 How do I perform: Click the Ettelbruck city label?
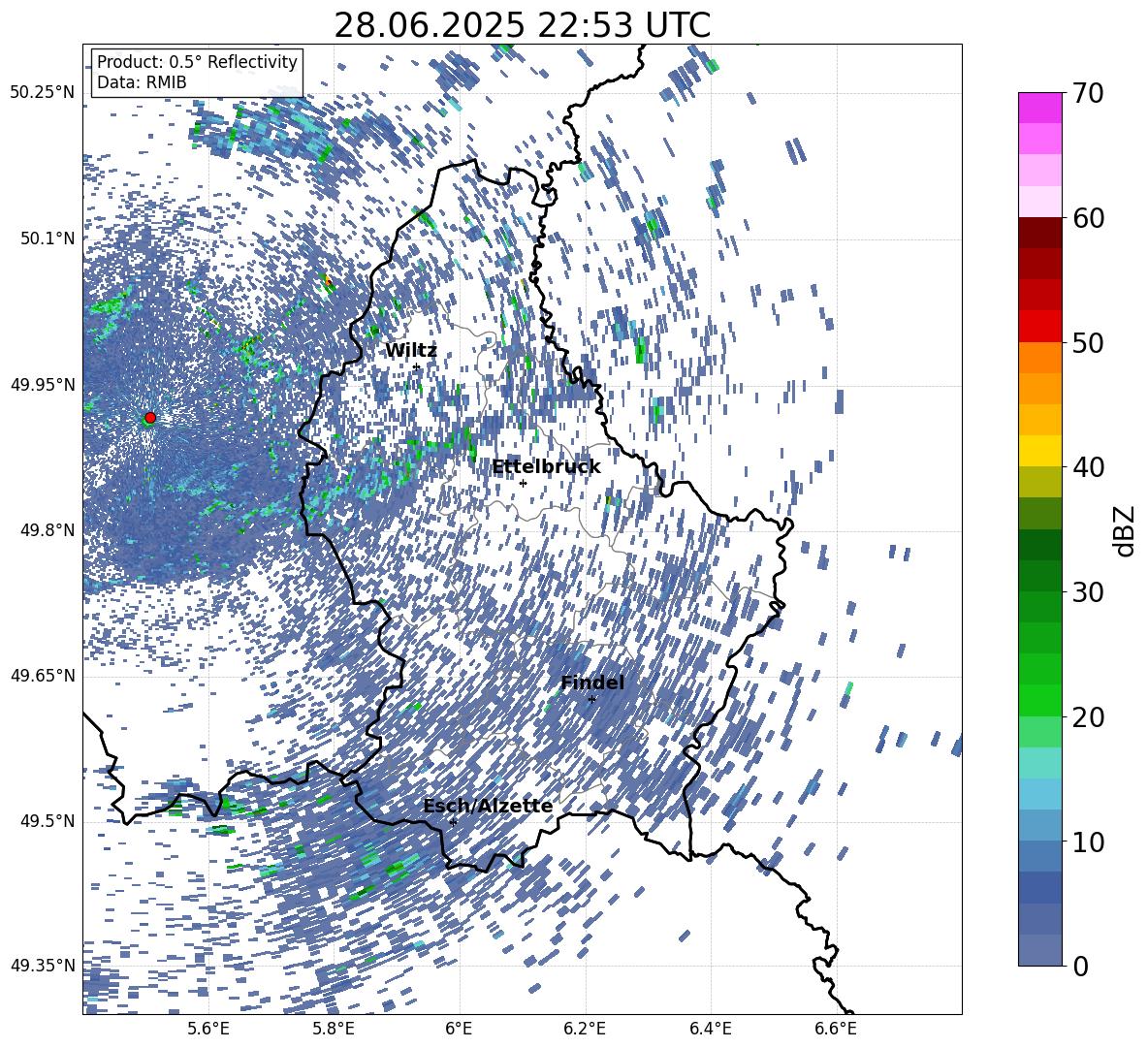click(x=546, y=467)
